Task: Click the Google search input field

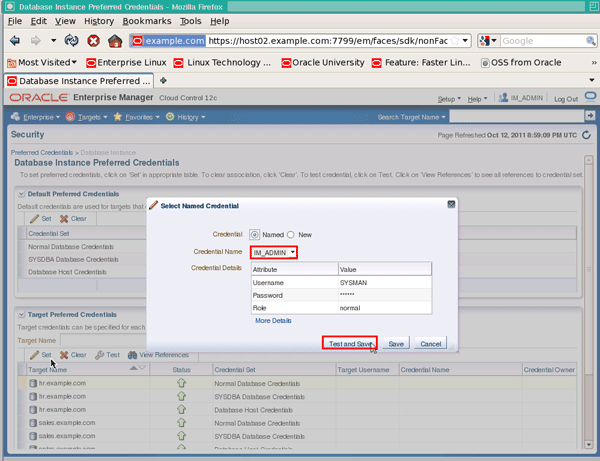Action: (x=540, y=42)
